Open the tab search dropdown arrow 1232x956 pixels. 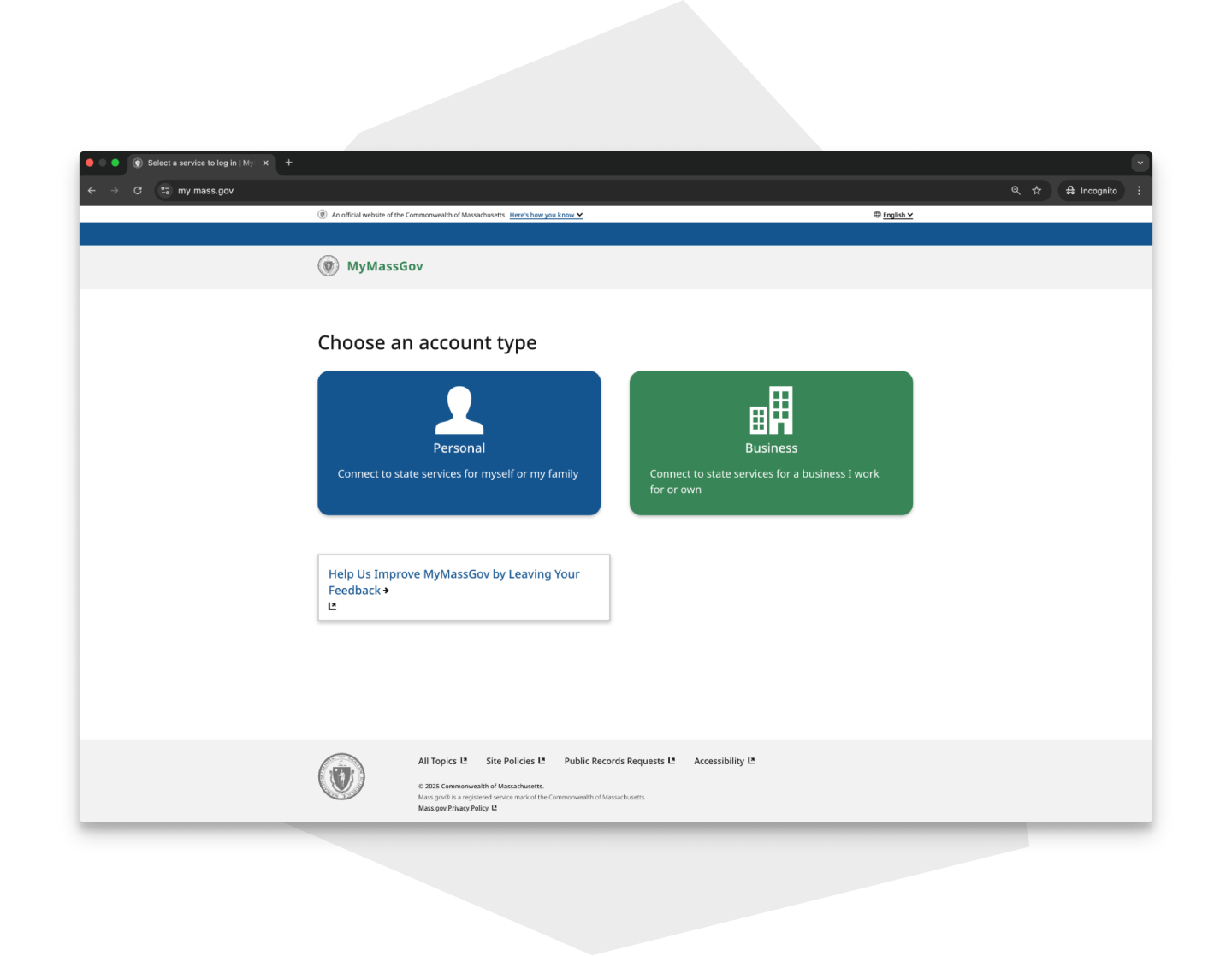[x=1140, y=163]
